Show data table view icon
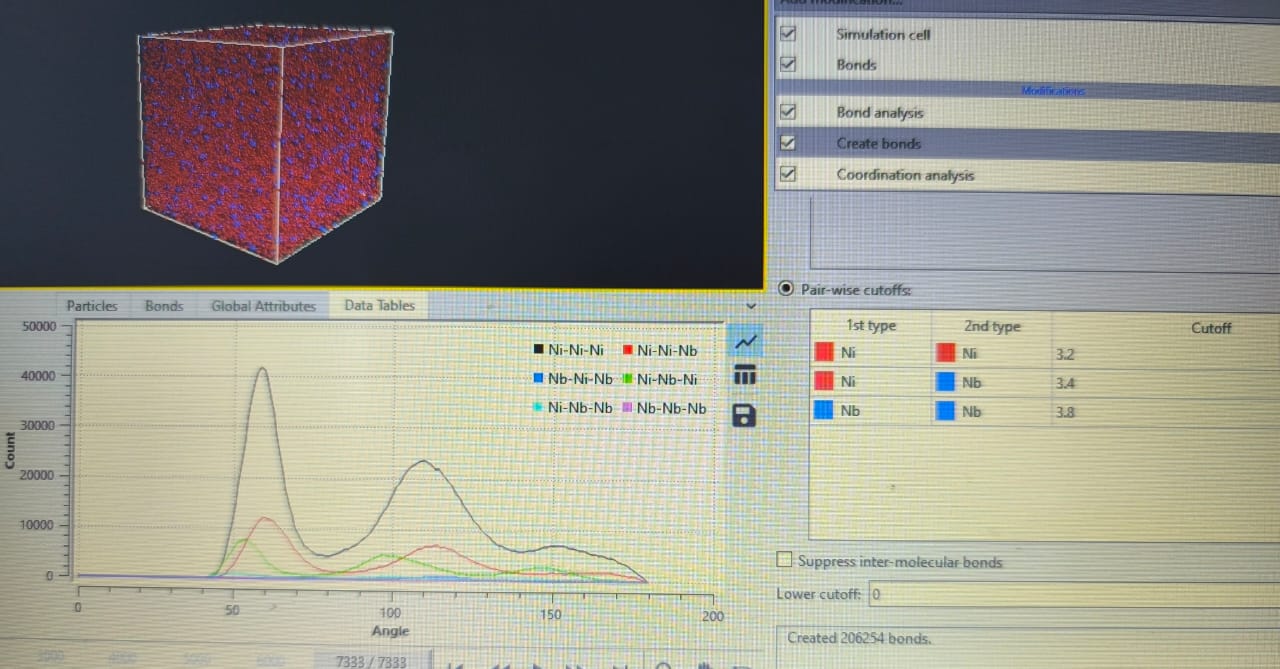The image size is (1280, 669). (744, 376)
